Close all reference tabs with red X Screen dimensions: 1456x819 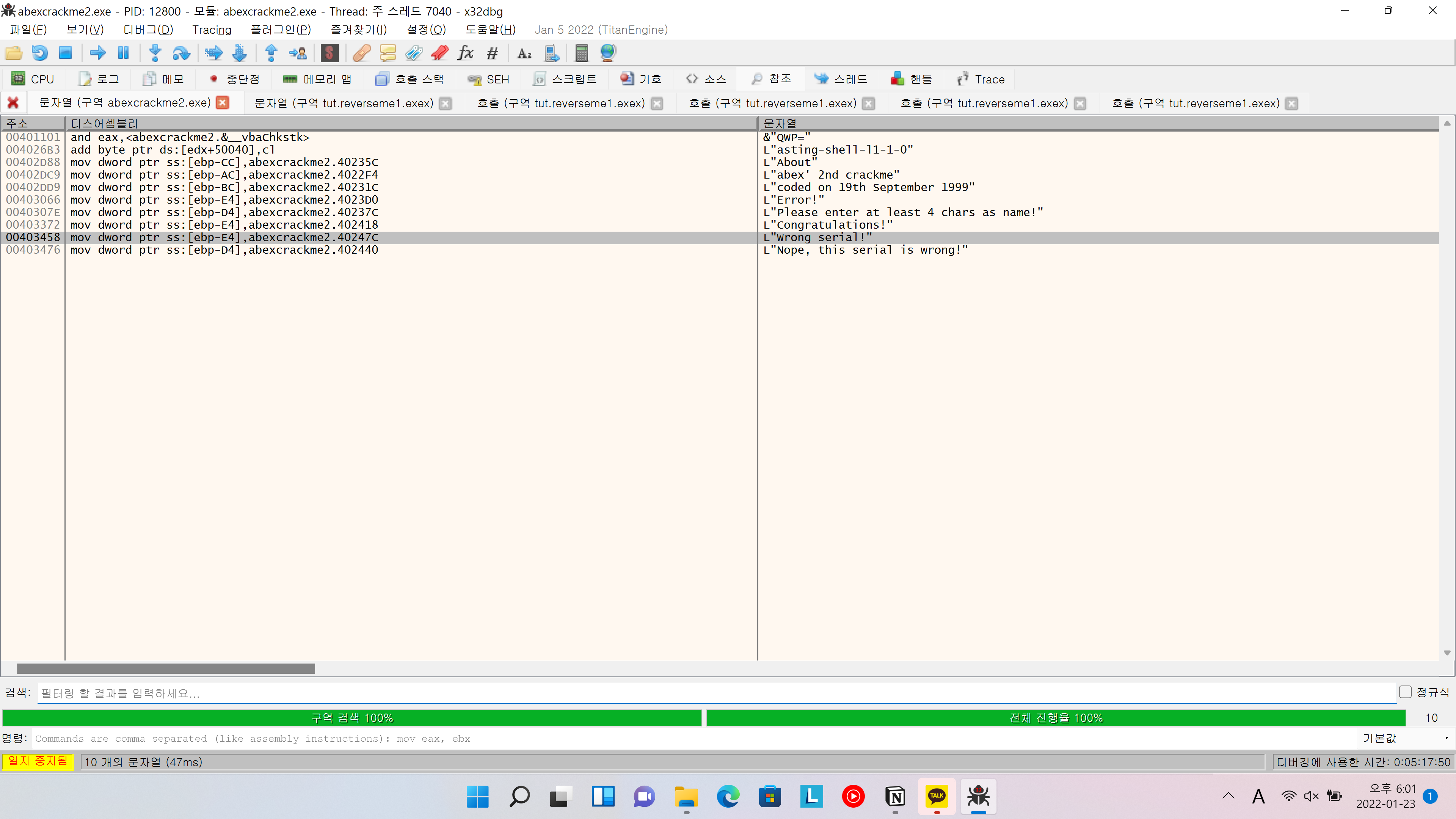pos(13,103)
